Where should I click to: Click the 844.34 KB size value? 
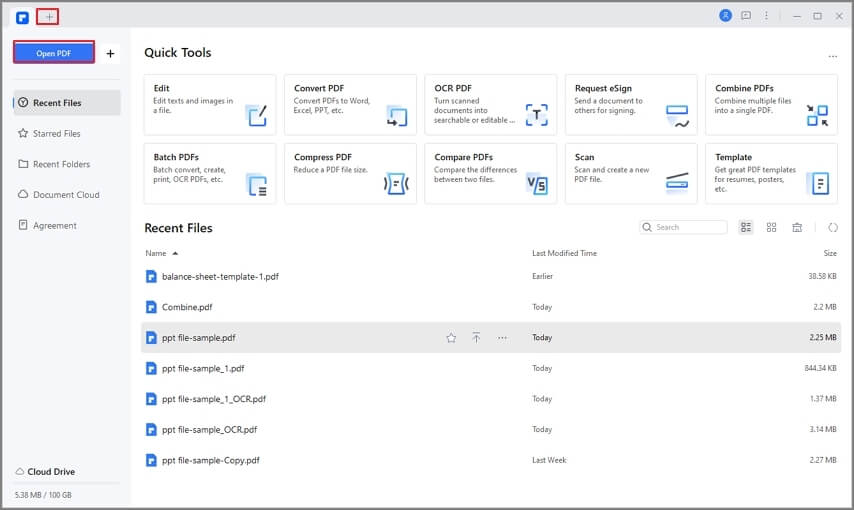[820, 368]
